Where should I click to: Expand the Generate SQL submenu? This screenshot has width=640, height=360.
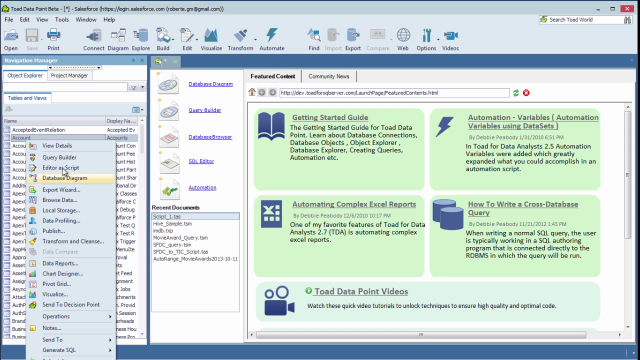[71, 350]
